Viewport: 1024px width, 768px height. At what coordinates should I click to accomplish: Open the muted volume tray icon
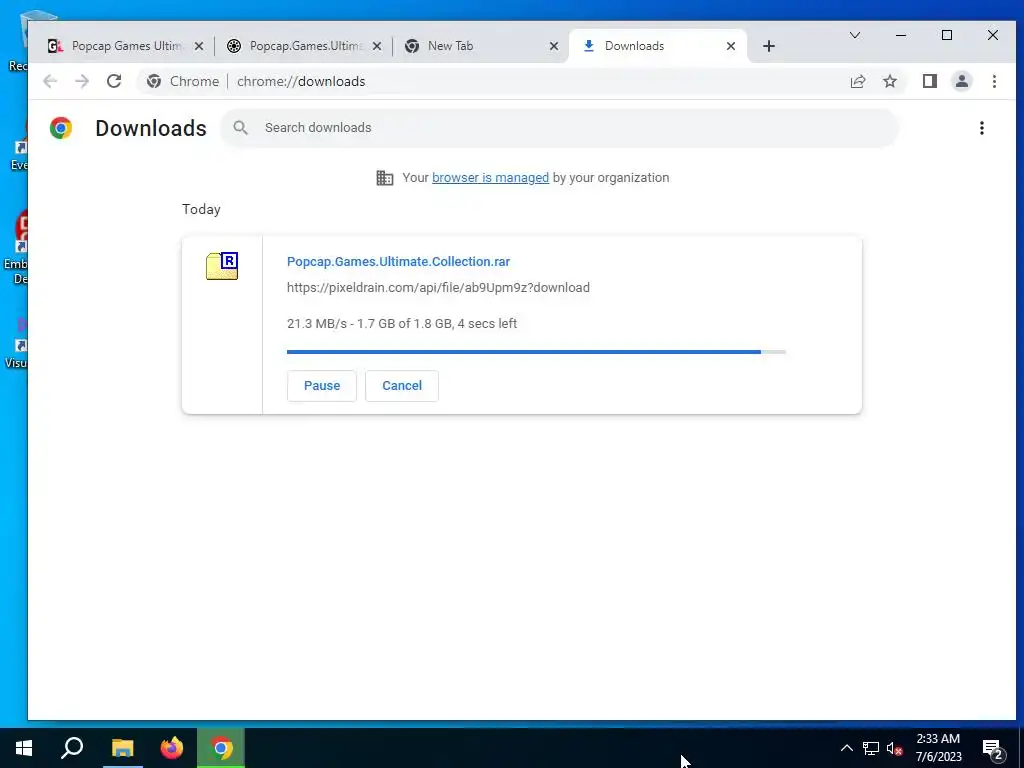(895, 748)
